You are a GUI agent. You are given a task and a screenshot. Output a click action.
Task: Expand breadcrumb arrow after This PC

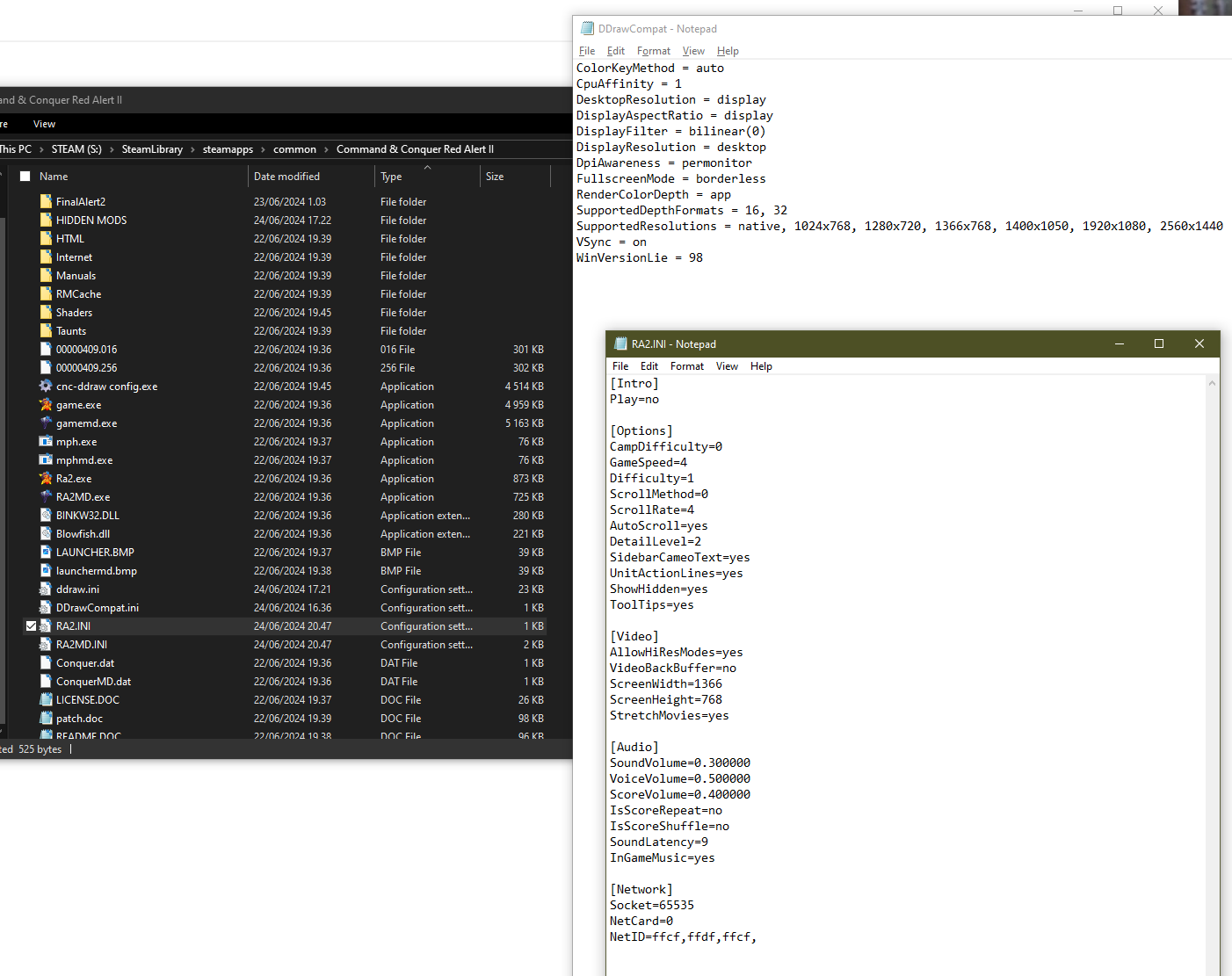41,149
